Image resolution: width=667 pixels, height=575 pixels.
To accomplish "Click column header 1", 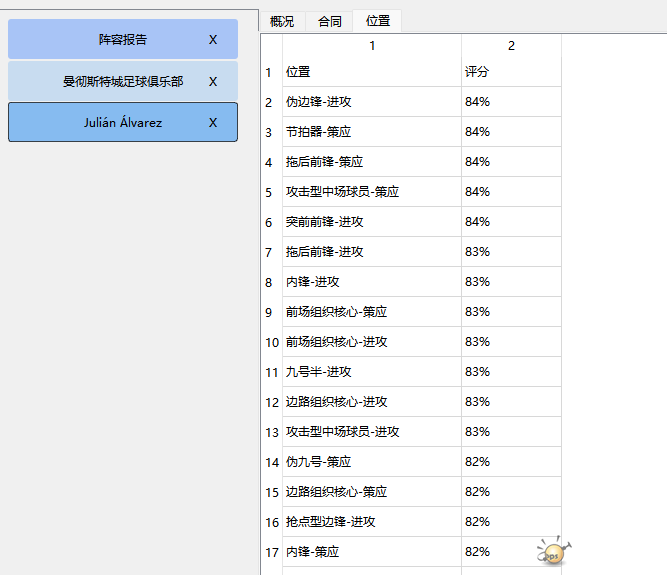I will point(372,46).
